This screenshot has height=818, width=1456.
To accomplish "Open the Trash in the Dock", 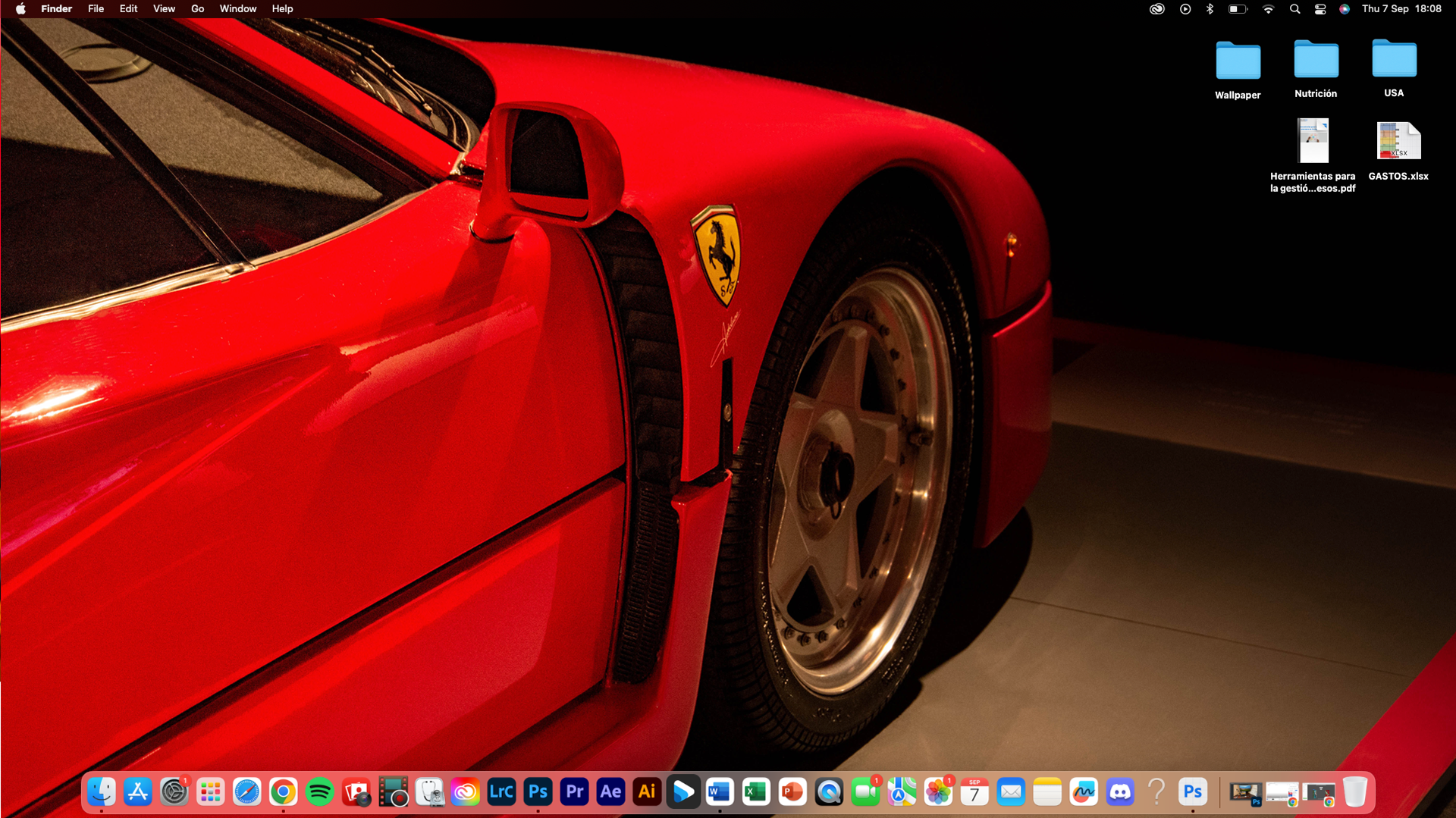I will 1355,792.
